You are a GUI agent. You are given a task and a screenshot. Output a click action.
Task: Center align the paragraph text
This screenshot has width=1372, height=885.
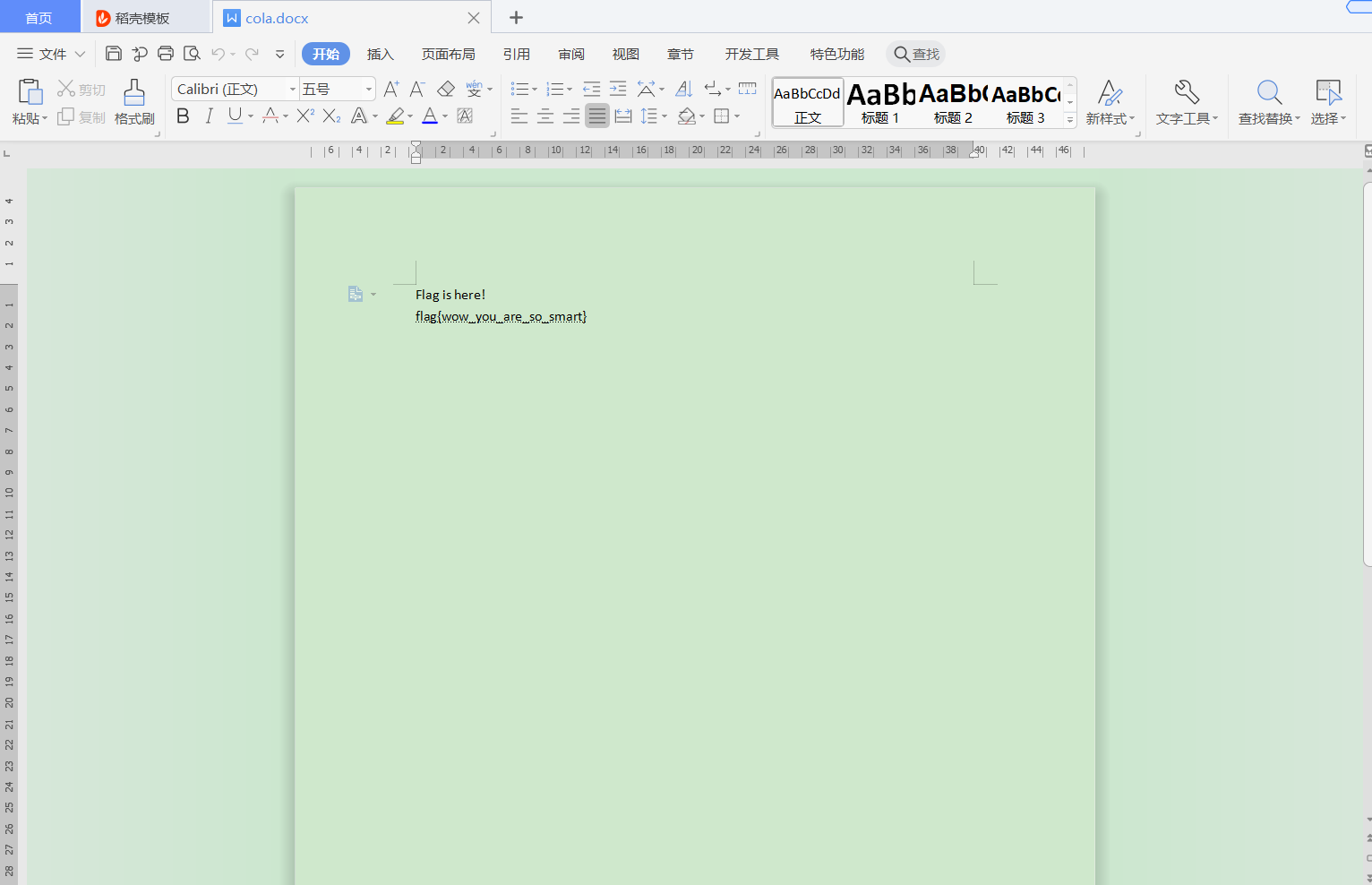click(x=545, y=116)
